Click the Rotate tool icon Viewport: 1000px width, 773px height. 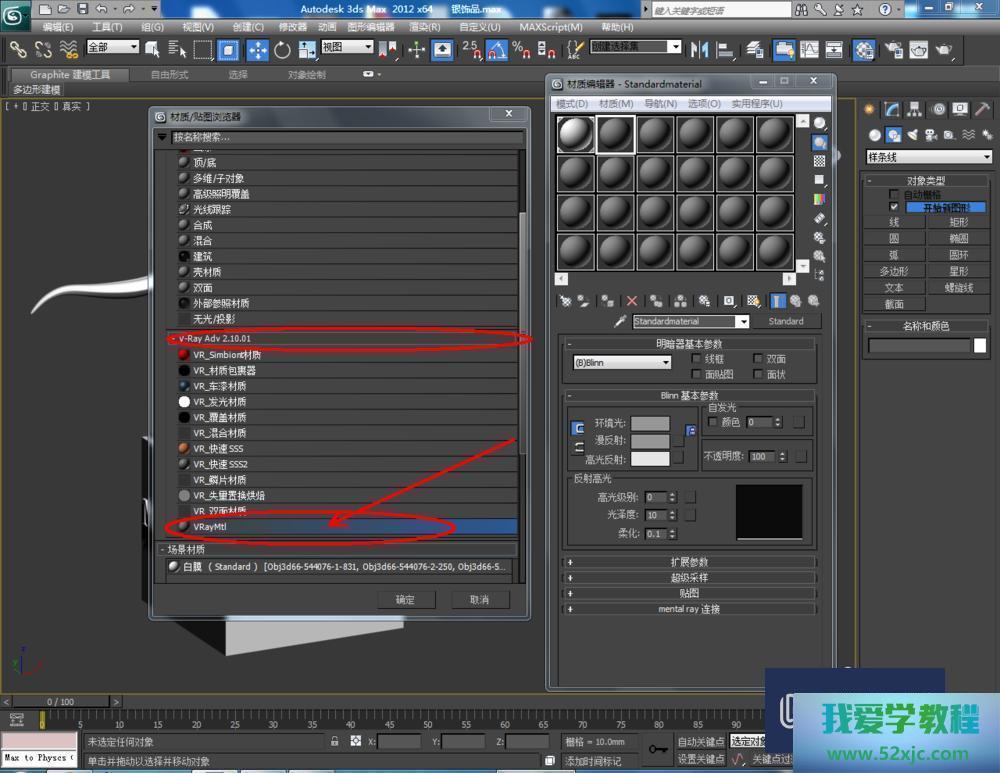pos(282,49)
